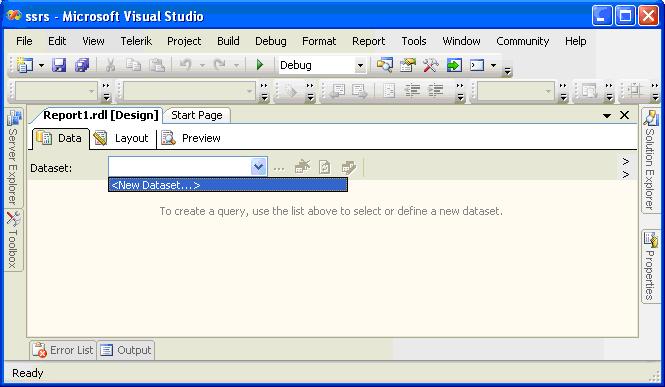Image resolution: width=665 pixels, height=387 pixels.
Task: Open Format menu
Action: tap(319, 41)
